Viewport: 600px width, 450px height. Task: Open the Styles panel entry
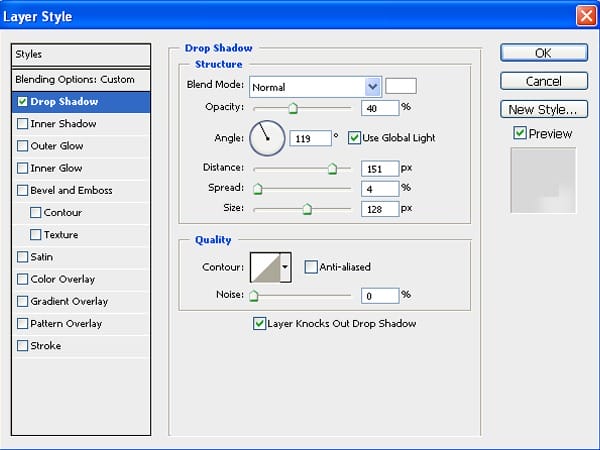coord(81,54)
